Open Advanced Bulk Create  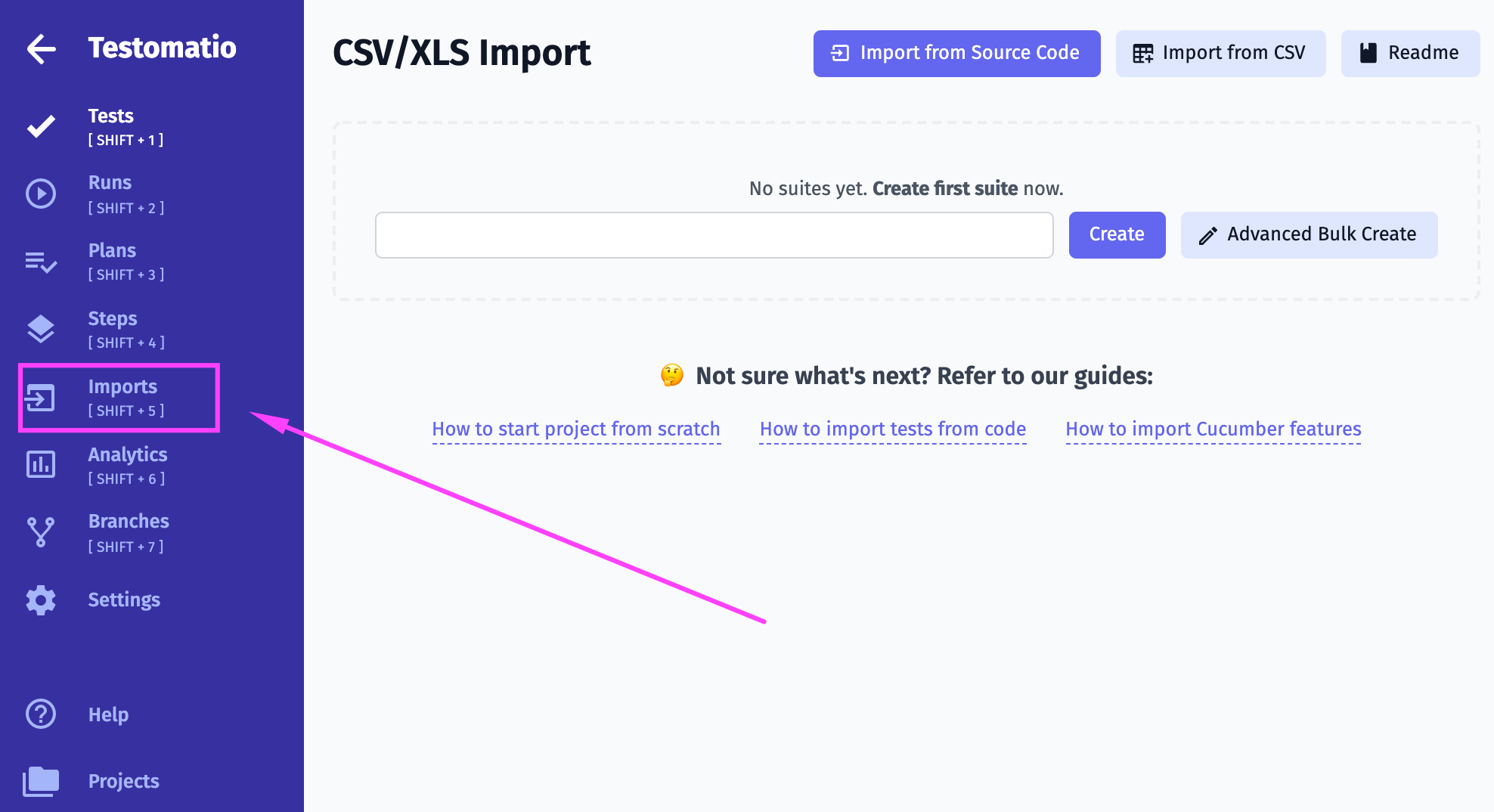(x=1310, y=234)
